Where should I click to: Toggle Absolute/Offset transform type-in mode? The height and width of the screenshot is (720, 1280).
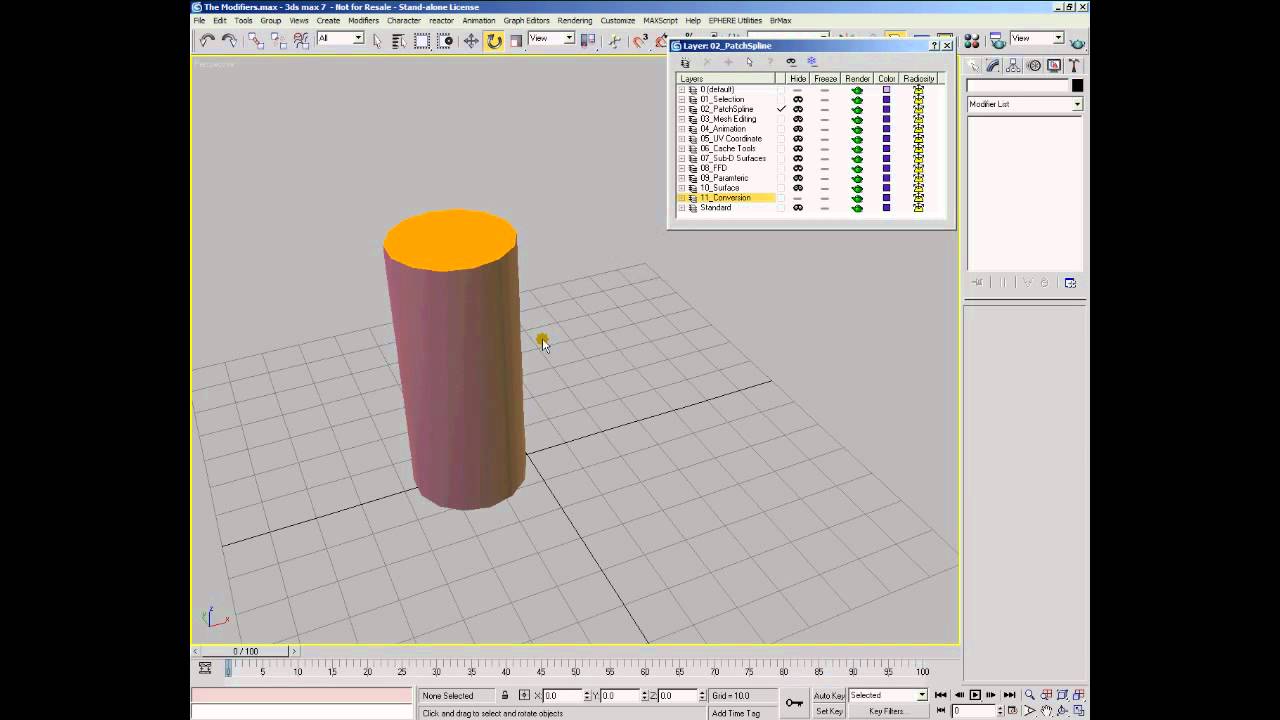(525, 695)
